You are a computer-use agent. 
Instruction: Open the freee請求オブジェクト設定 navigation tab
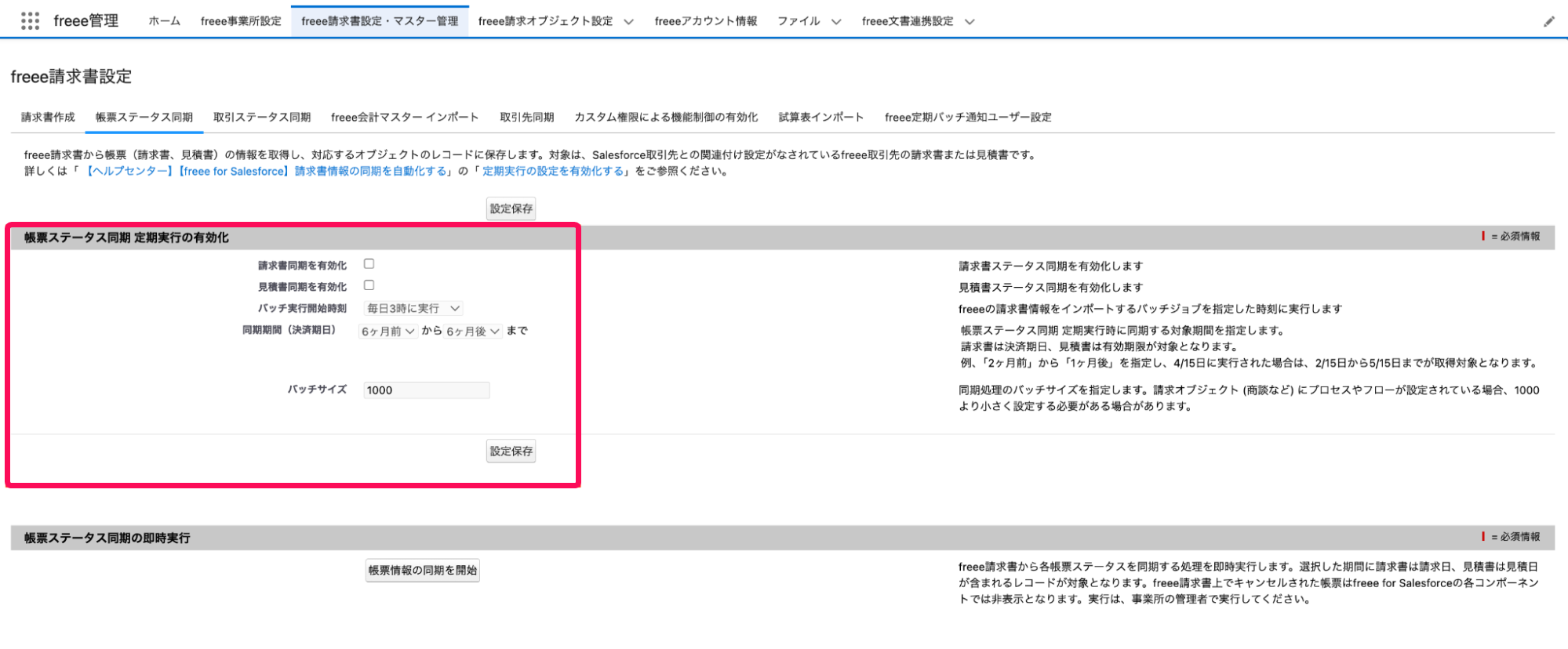click(x=545, y=21)
